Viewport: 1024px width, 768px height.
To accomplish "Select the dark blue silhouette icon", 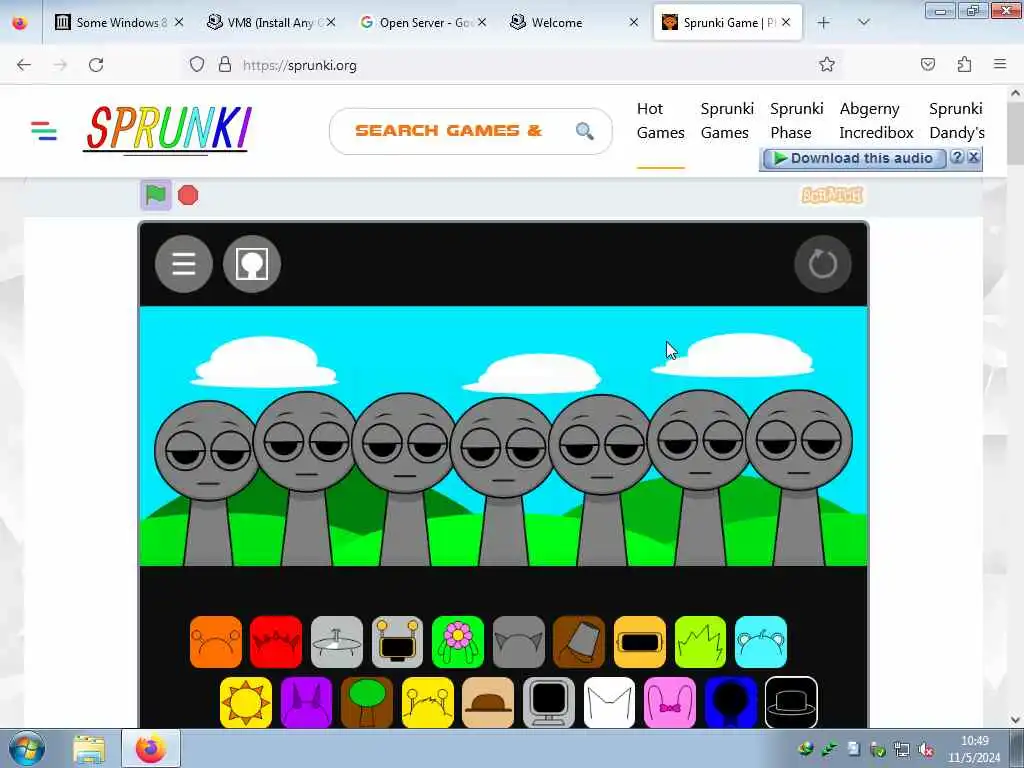I will [731, 703].
